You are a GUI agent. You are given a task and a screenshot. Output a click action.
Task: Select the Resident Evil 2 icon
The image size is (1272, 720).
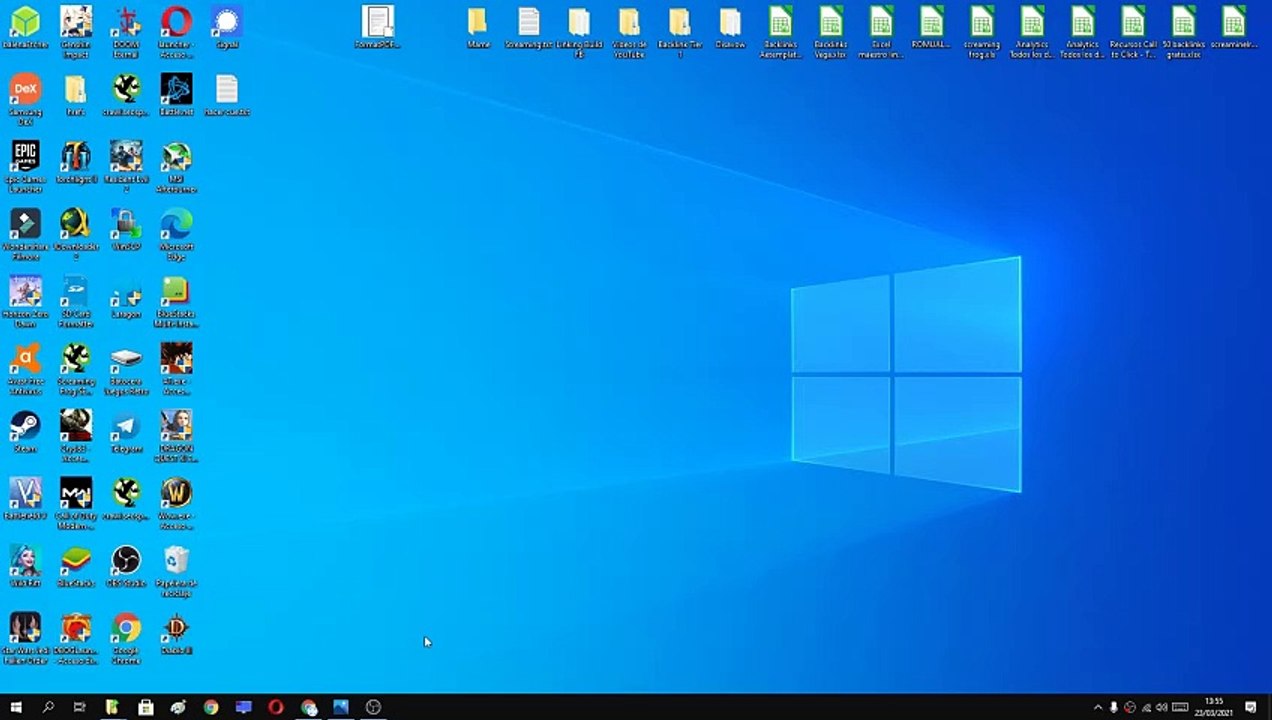126,165
